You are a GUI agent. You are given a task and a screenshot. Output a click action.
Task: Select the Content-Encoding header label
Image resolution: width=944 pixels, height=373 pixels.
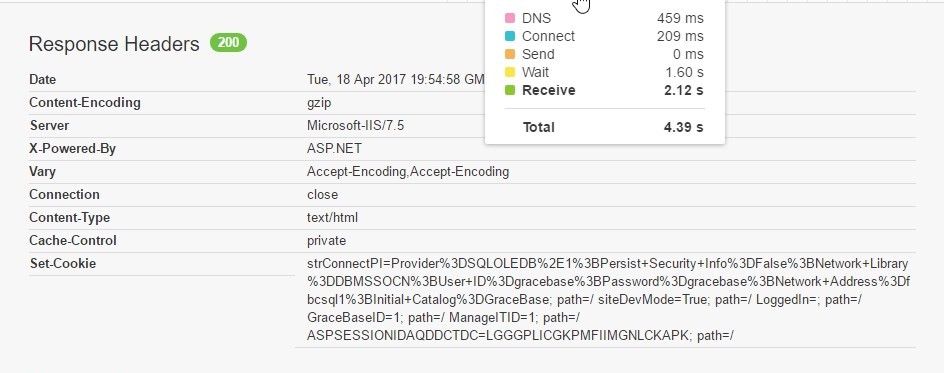click(85, 102)
